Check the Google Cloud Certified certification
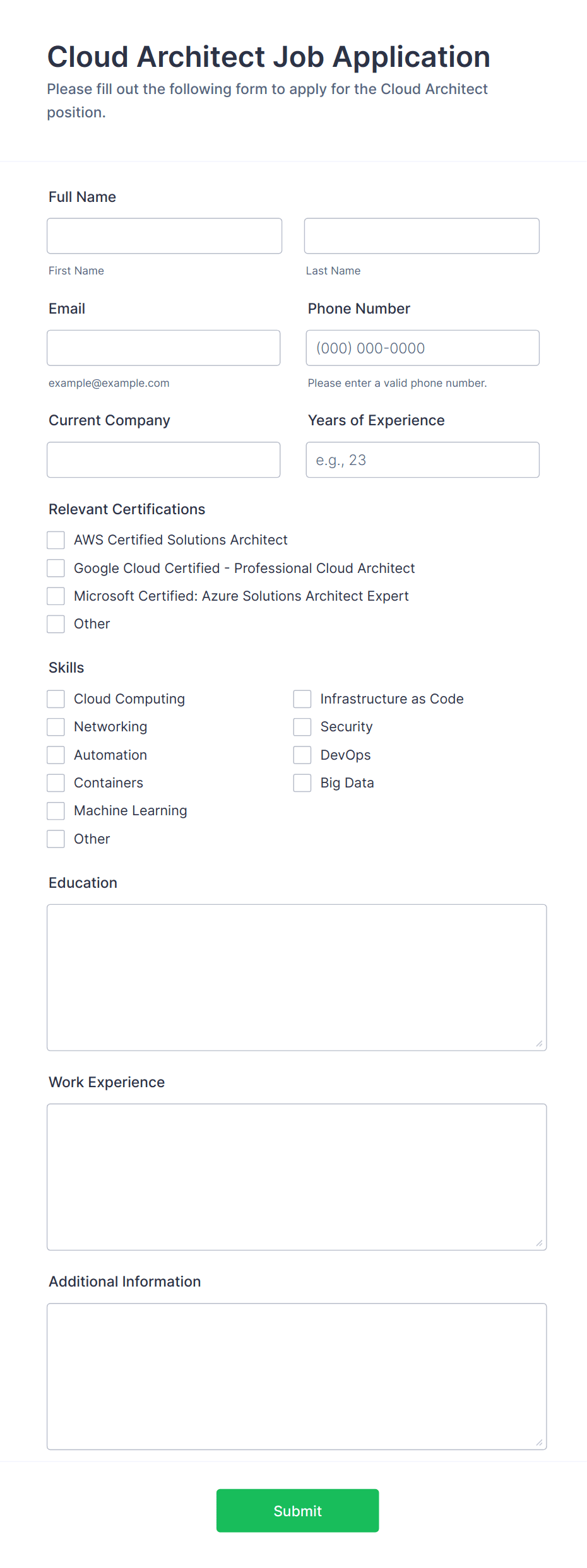 point(56,568)
